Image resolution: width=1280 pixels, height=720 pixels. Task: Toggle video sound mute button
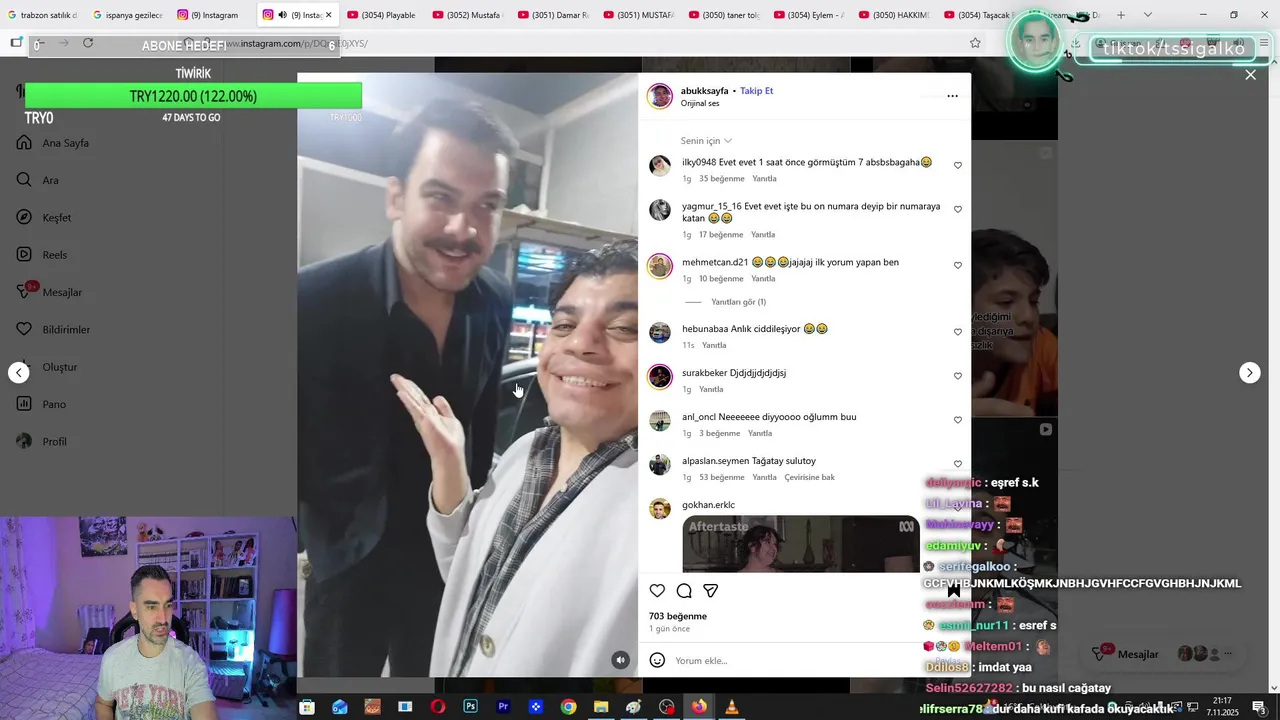pos(621,659)
